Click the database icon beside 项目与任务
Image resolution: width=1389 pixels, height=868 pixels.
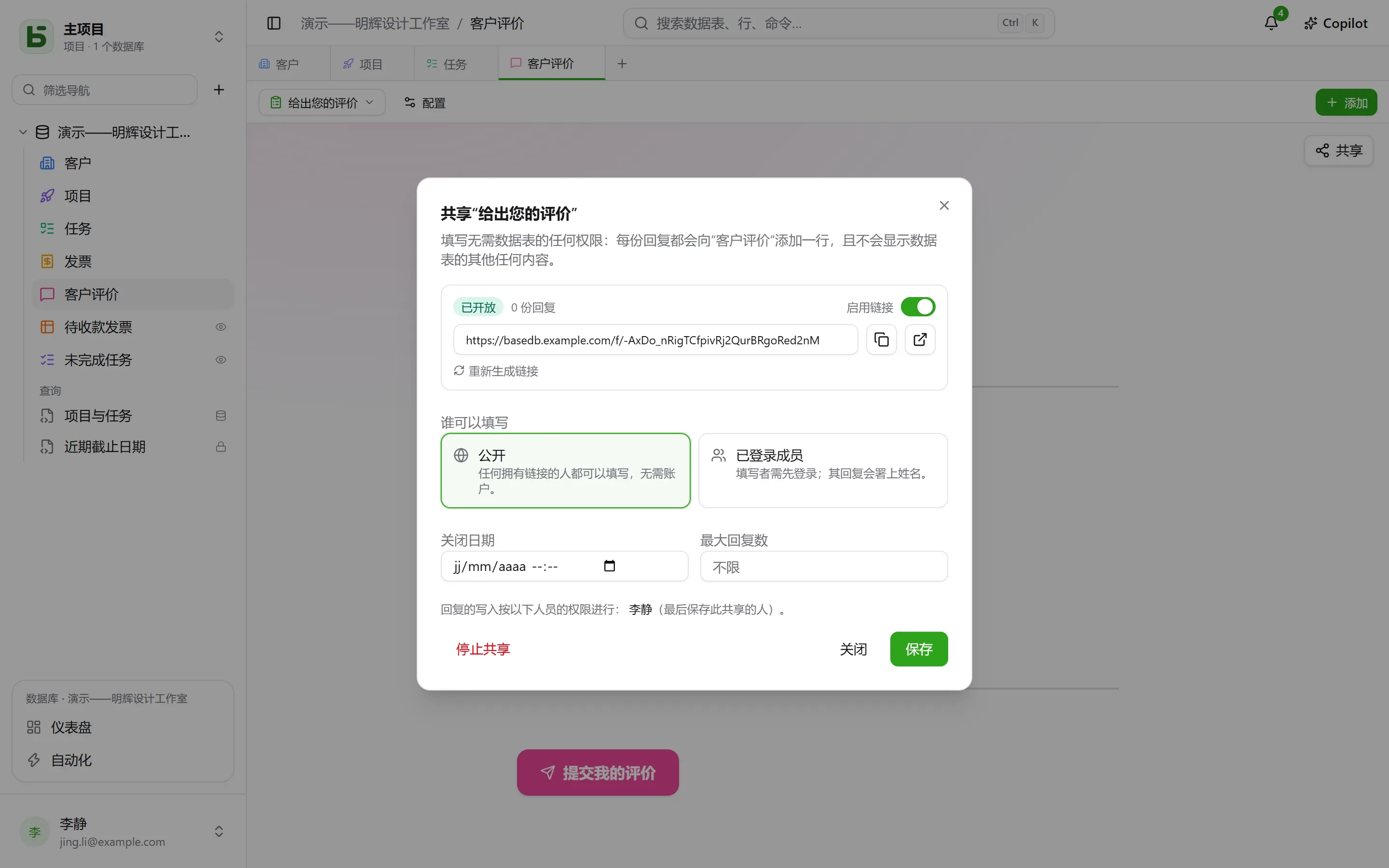(220, 416)
